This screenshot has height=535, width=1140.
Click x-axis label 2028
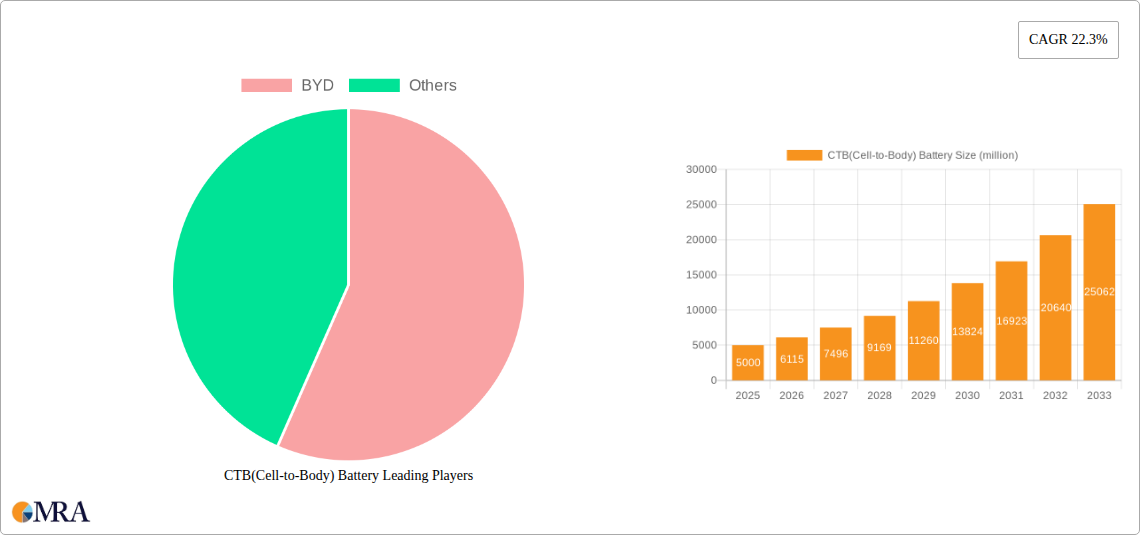[880, 395]
